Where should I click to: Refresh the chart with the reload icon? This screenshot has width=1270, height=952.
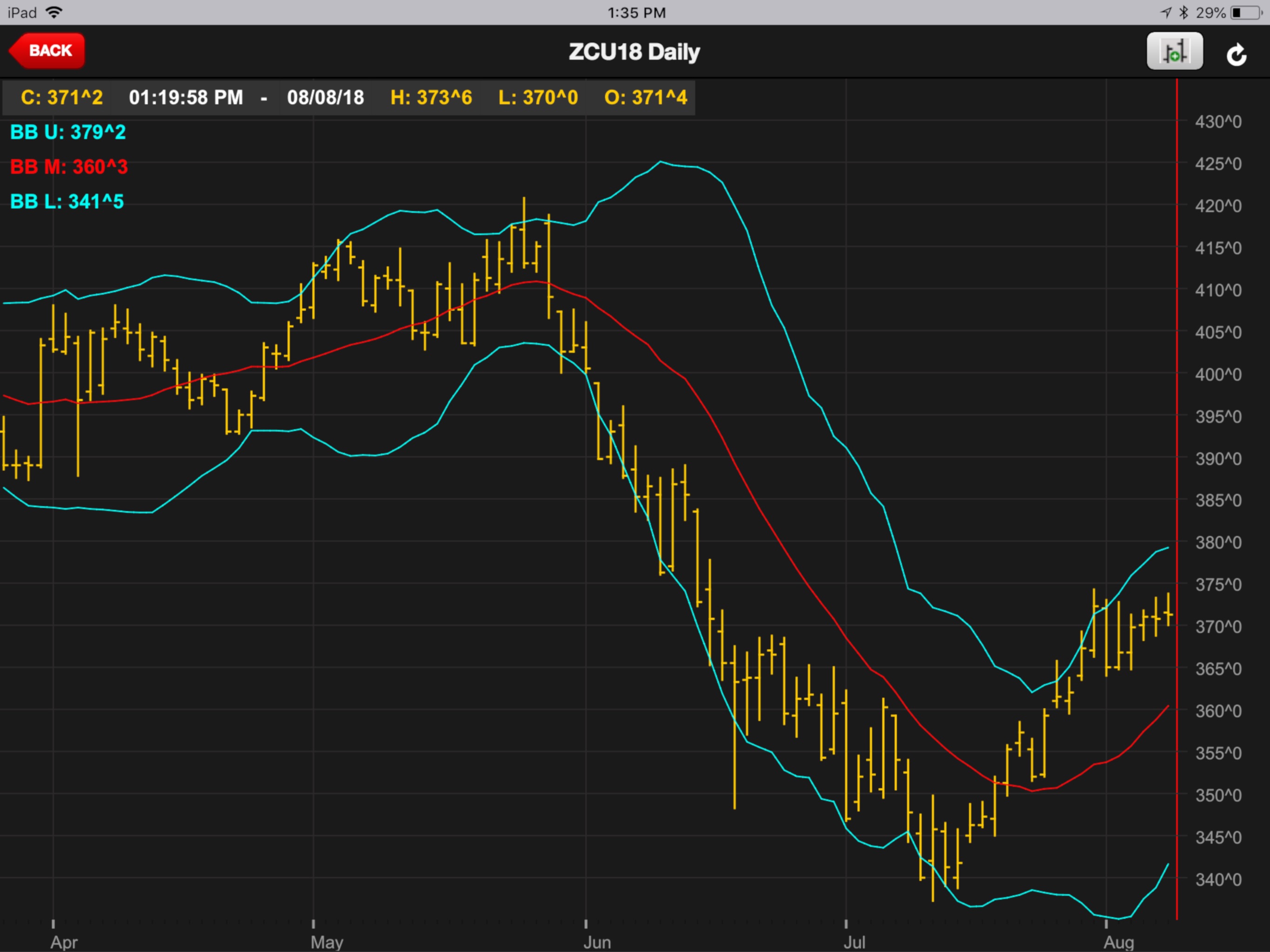1236,54
